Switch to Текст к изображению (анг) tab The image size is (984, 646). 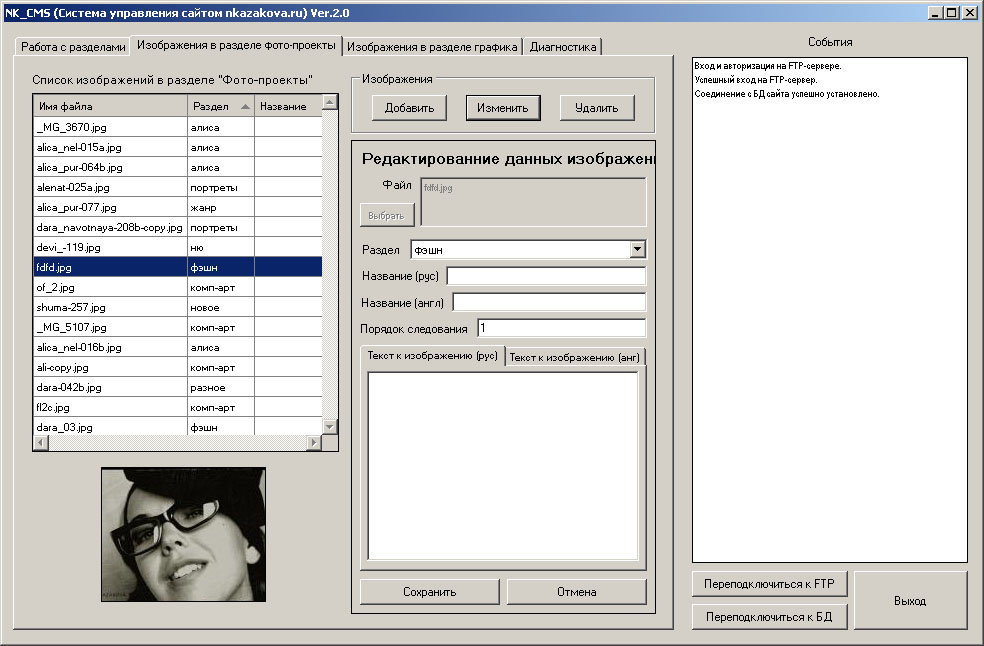[x=575, y=357]
